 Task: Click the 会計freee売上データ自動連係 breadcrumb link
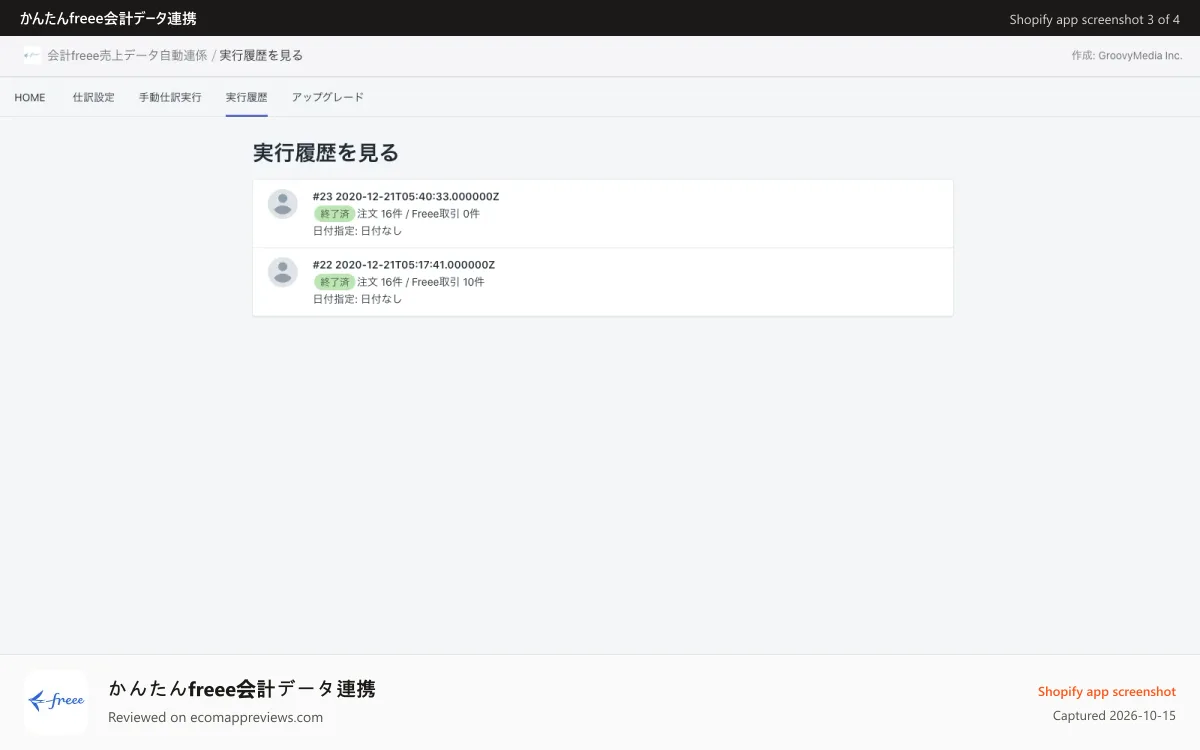click(x=127, y=55)
